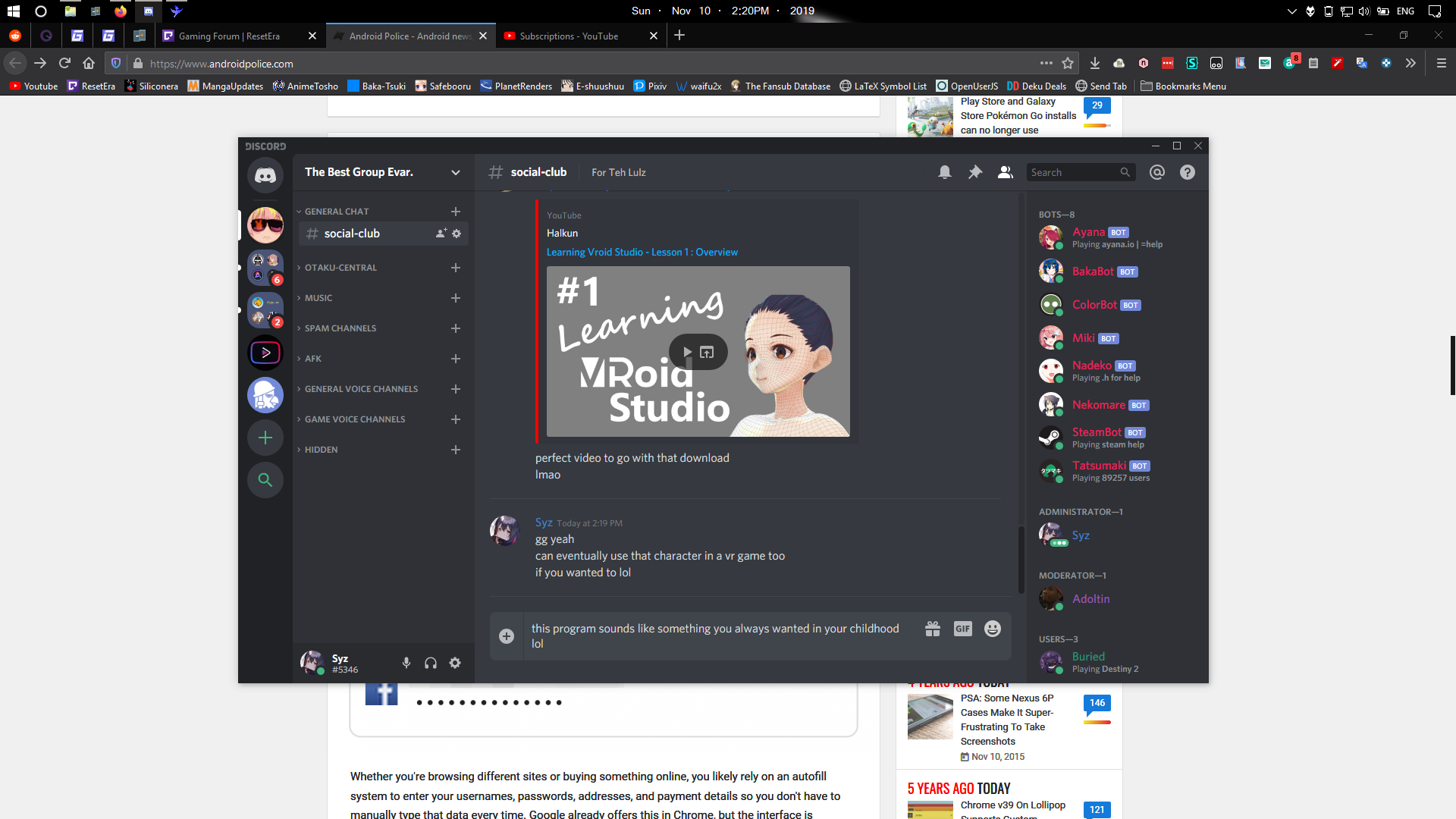The height and width of the screenshot is (819, 1456).
Task: Click the Discord search field
Action: click(x=1073, y=172)
